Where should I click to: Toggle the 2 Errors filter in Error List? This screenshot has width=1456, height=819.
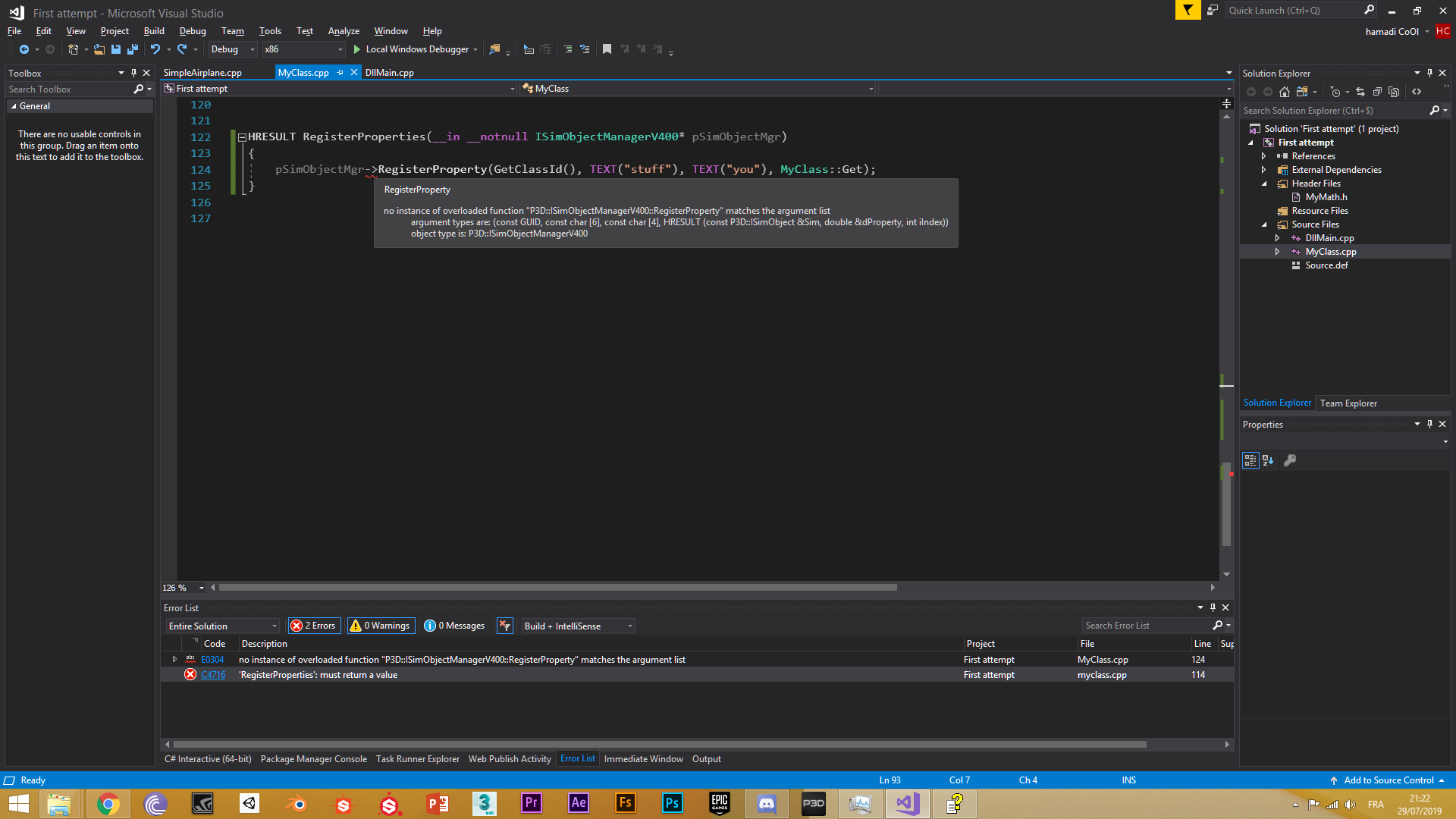point(313,626)
